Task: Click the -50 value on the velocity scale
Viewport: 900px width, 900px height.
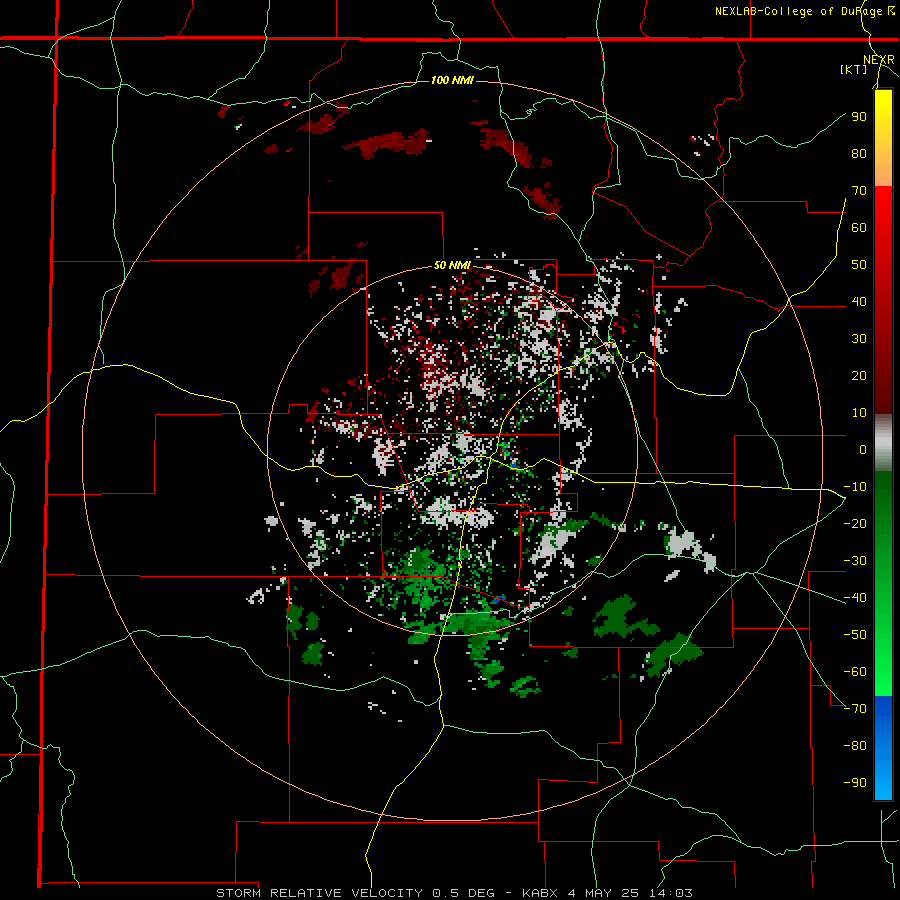Action: (855, 635)
